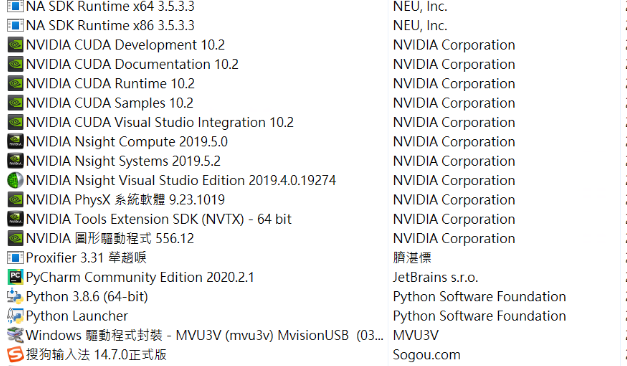Select NVIDIA CUDA Visual Studio Integration 10.2
627x366 pixels.
coord(160,122)
